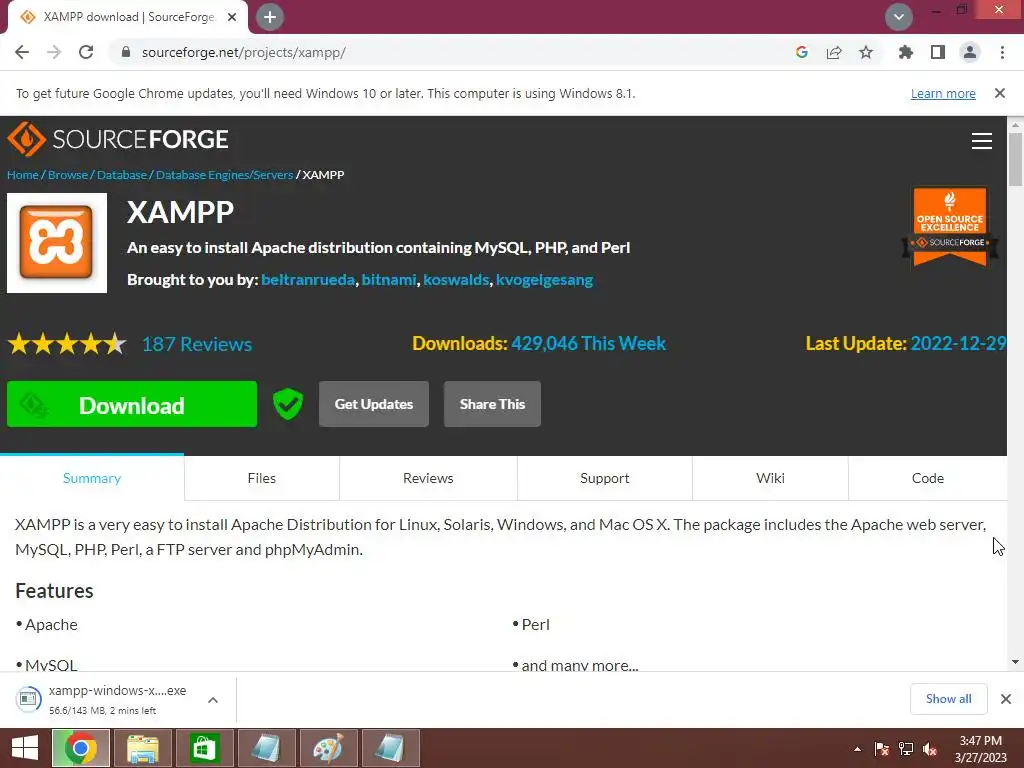Click the scrollbar down arrow
Viewport: 1024px width, 768px height.
tap(1015, 662)
